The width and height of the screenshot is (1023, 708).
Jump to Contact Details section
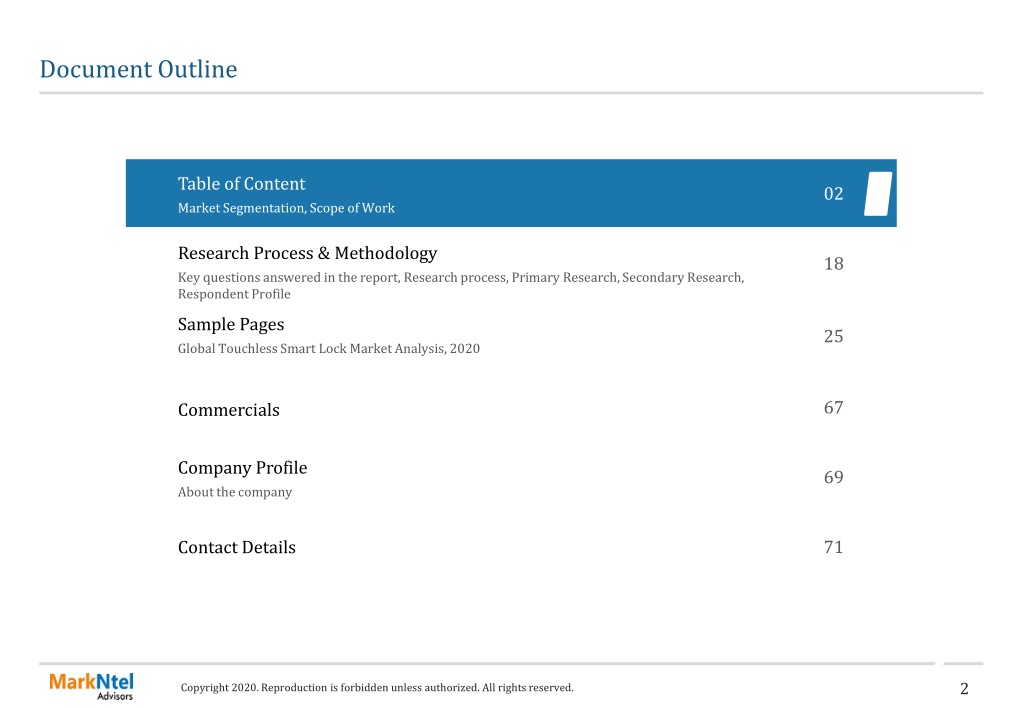pos(236,547)
